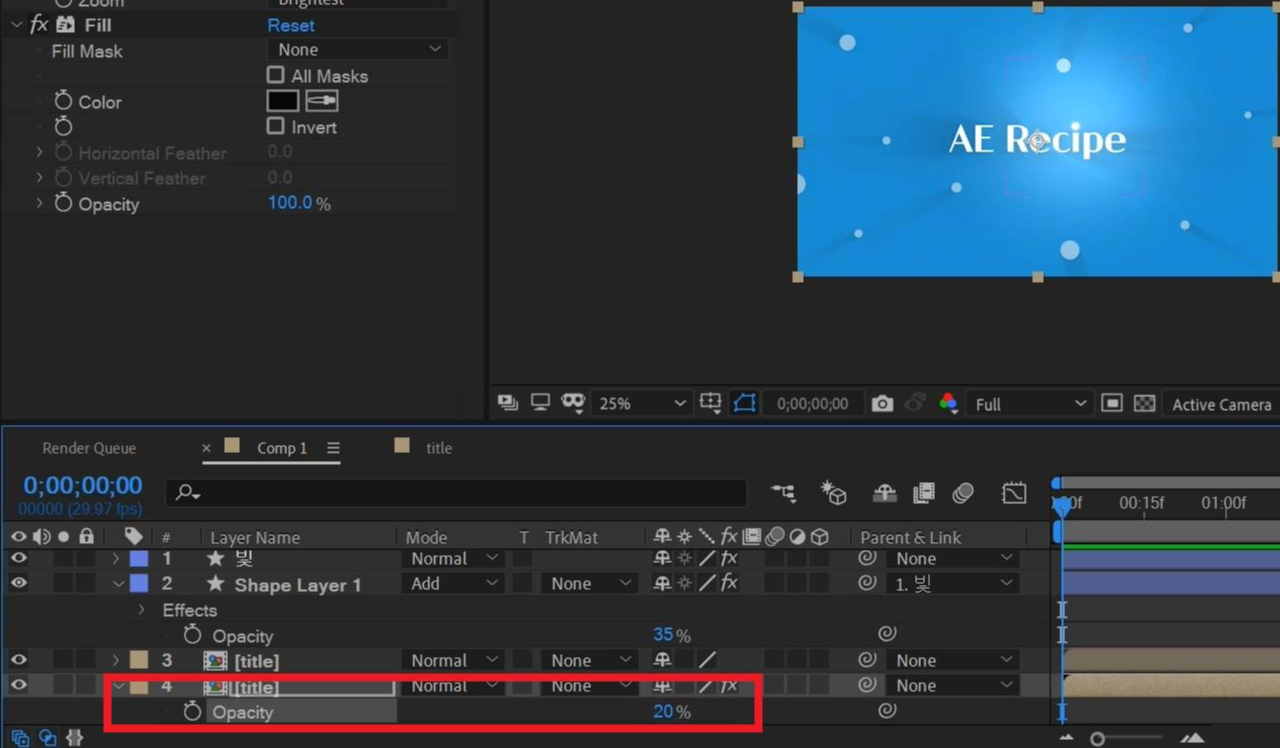Zoom out the timeline with small mountain icon
Image resolution: width=1280 pixels, height=748 pixels.
coord(1067,738)
